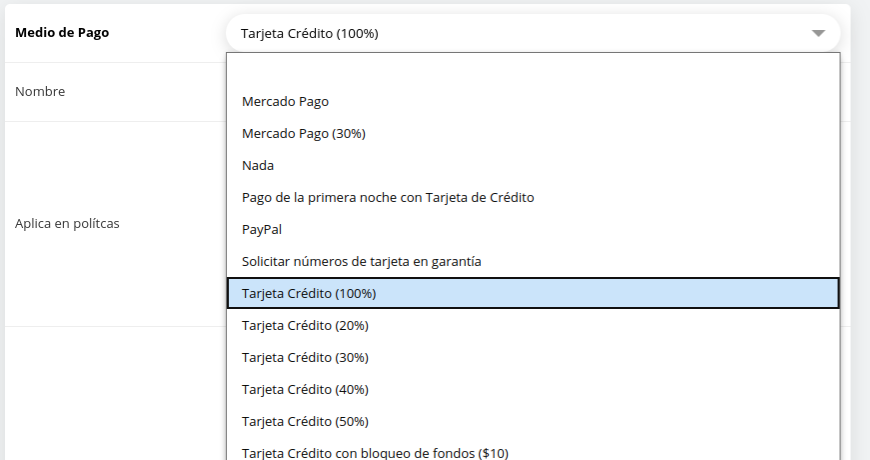This screenshot has width=870, height=460.
Task: Click the Nombre field label
Action: (x=40, y=91)
